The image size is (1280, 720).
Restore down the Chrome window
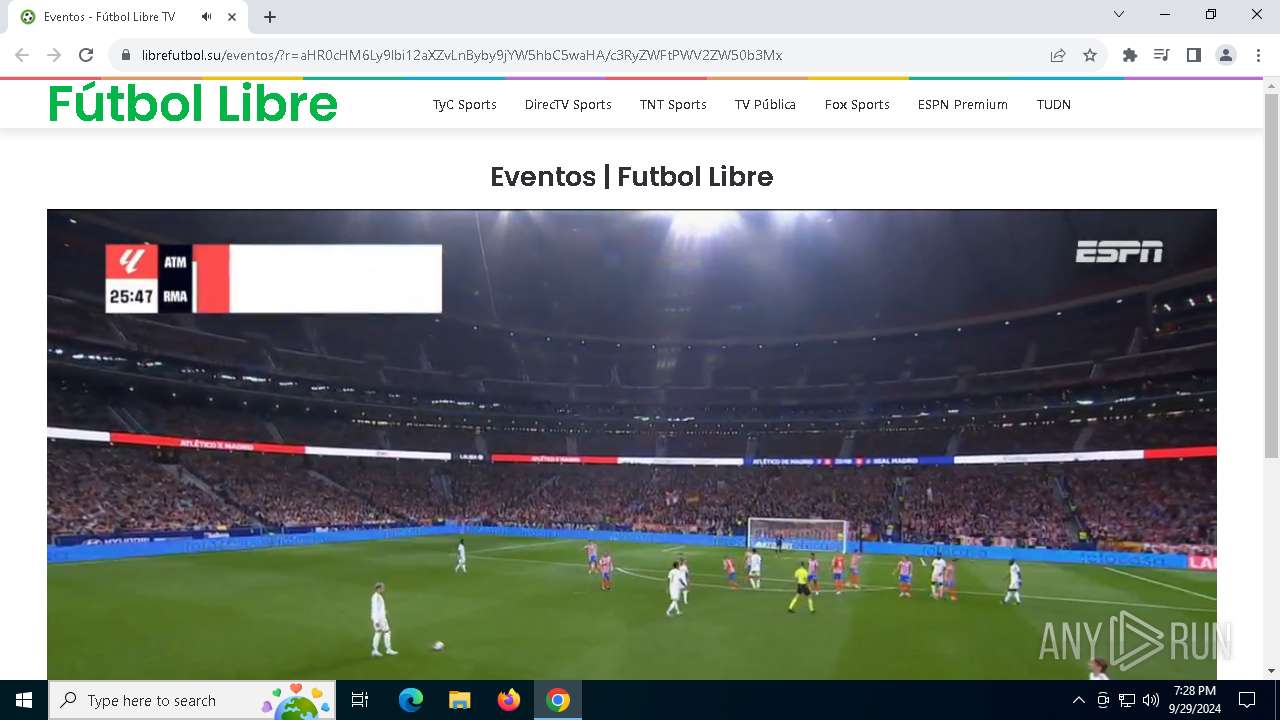pos(1211,15)
